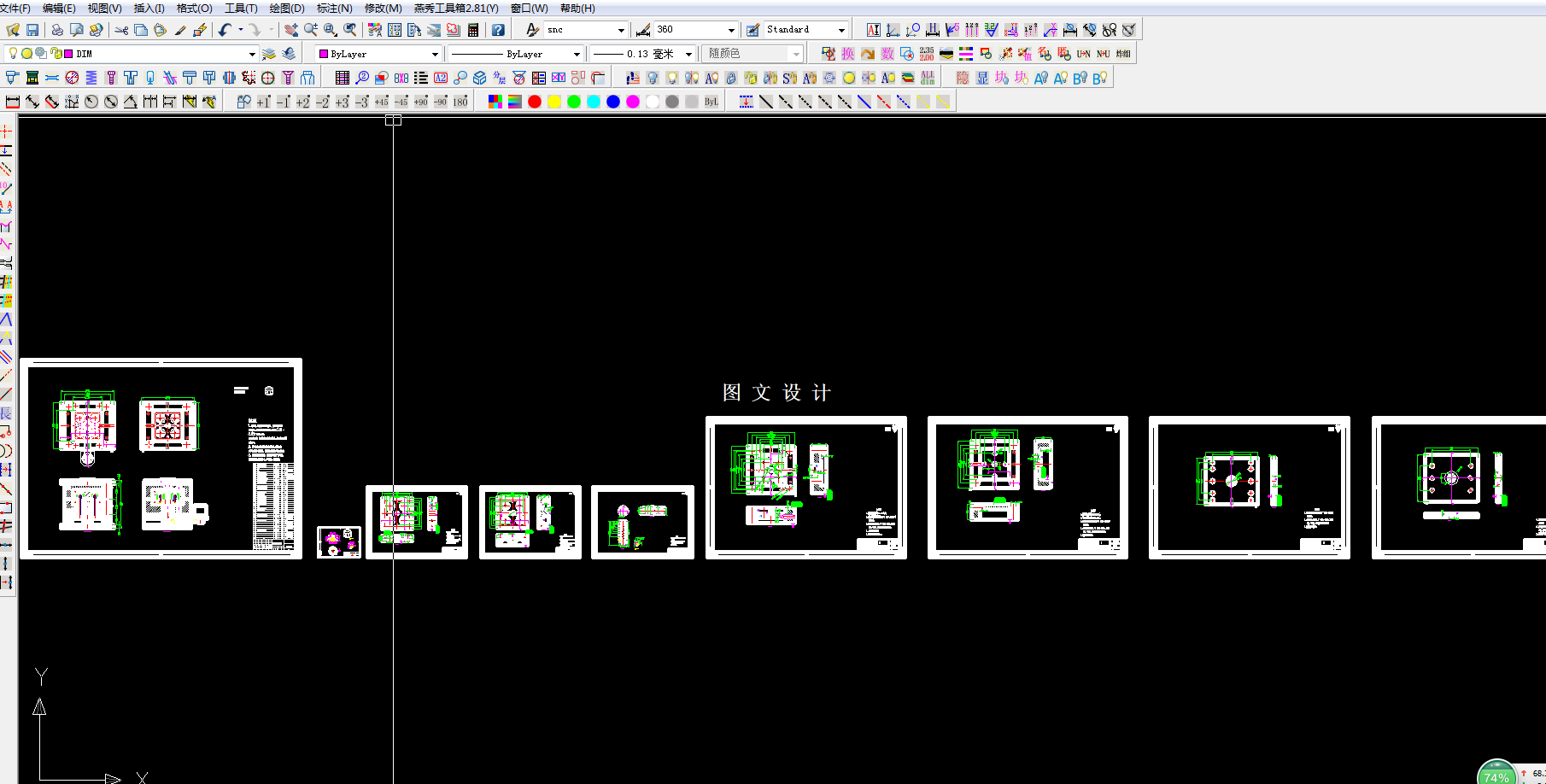This screenshot has height=784, width=1546.
Task: Click the pink 数 count icon
Action: pyautogui.click(x=887, y=54)
